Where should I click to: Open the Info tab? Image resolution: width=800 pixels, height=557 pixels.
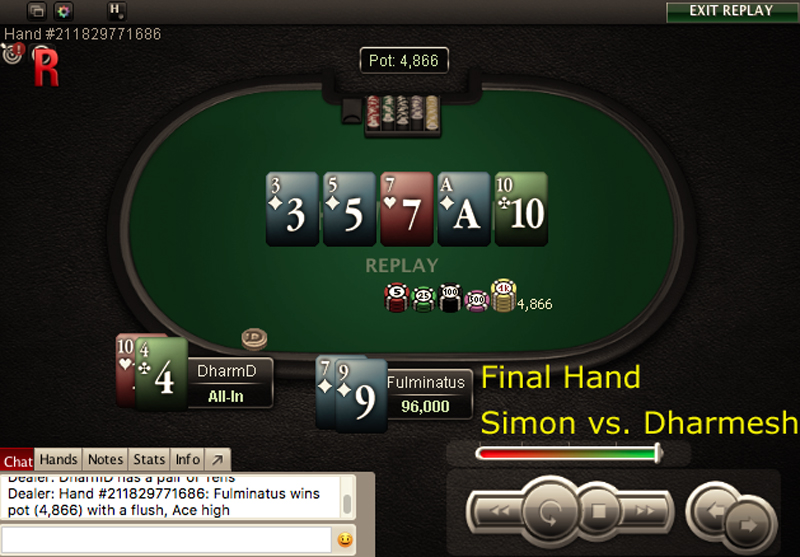coord(187,460)
